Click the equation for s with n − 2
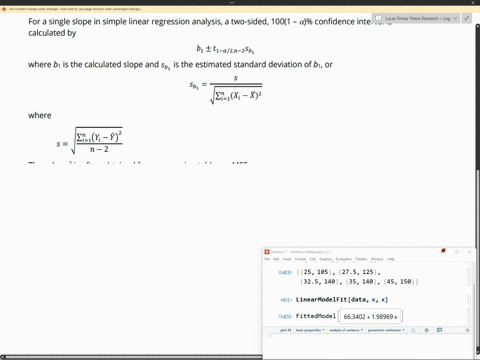Screen dimensions: 480x360 (89, 141)
